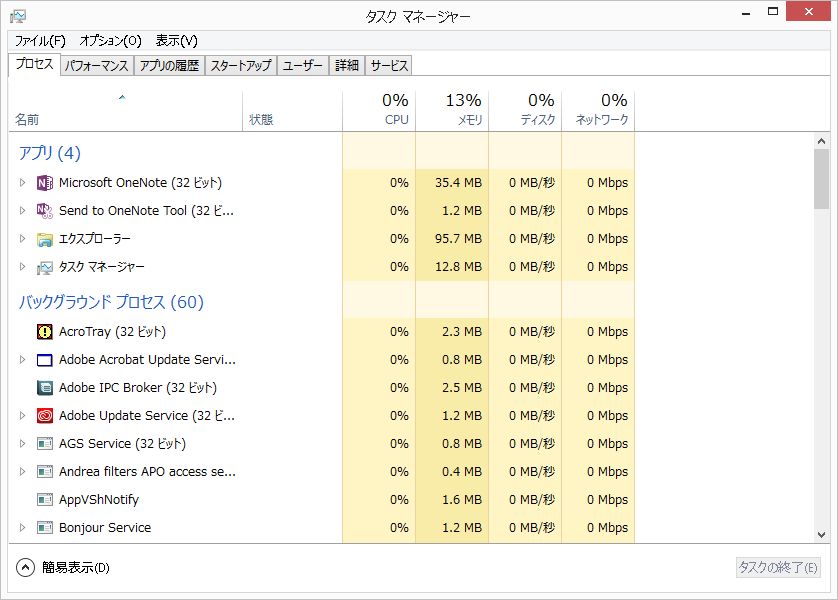The image size is (838, 600).
Task: Click the タスク マネージャー process icon
Action: pyautogui.click(x=45, y=267)
